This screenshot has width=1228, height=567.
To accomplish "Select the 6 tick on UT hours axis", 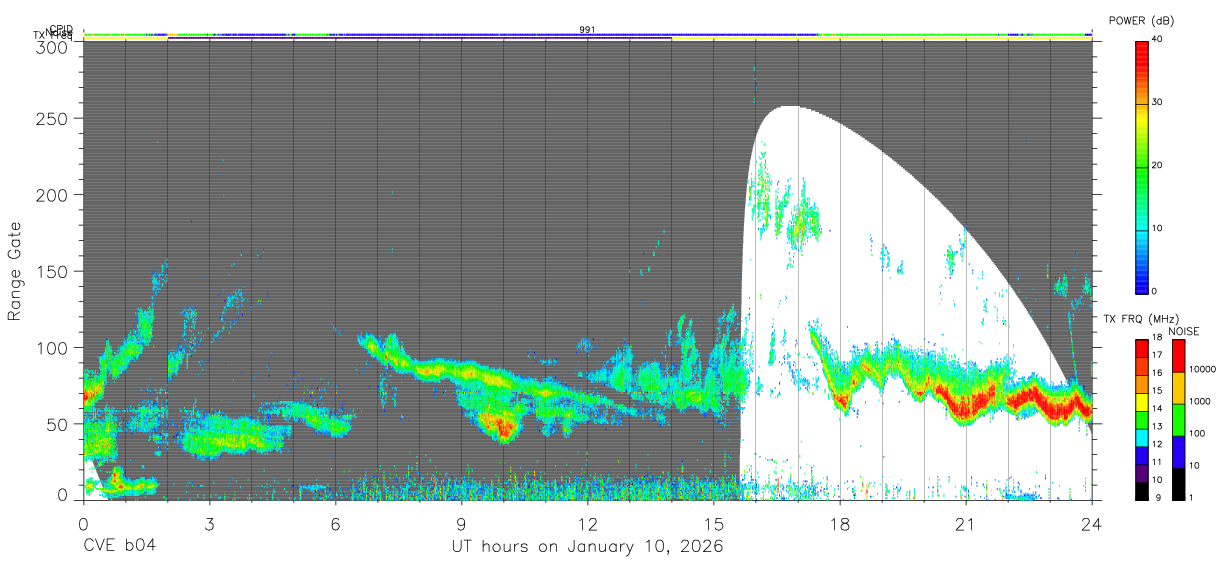I will tap(335, 523).
